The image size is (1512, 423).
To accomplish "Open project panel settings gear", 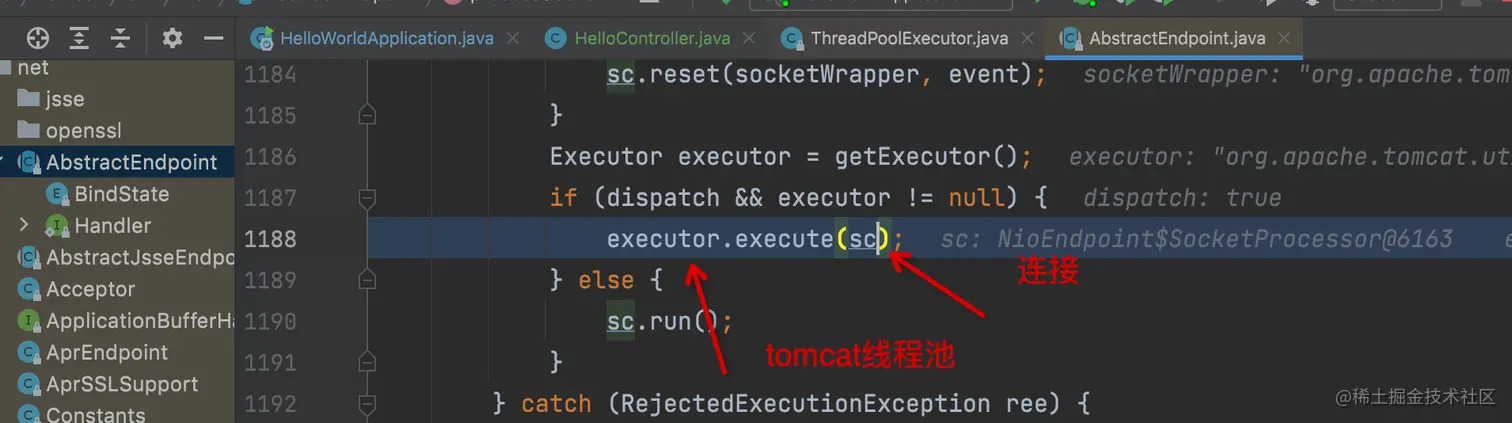I will coord(172,39).
